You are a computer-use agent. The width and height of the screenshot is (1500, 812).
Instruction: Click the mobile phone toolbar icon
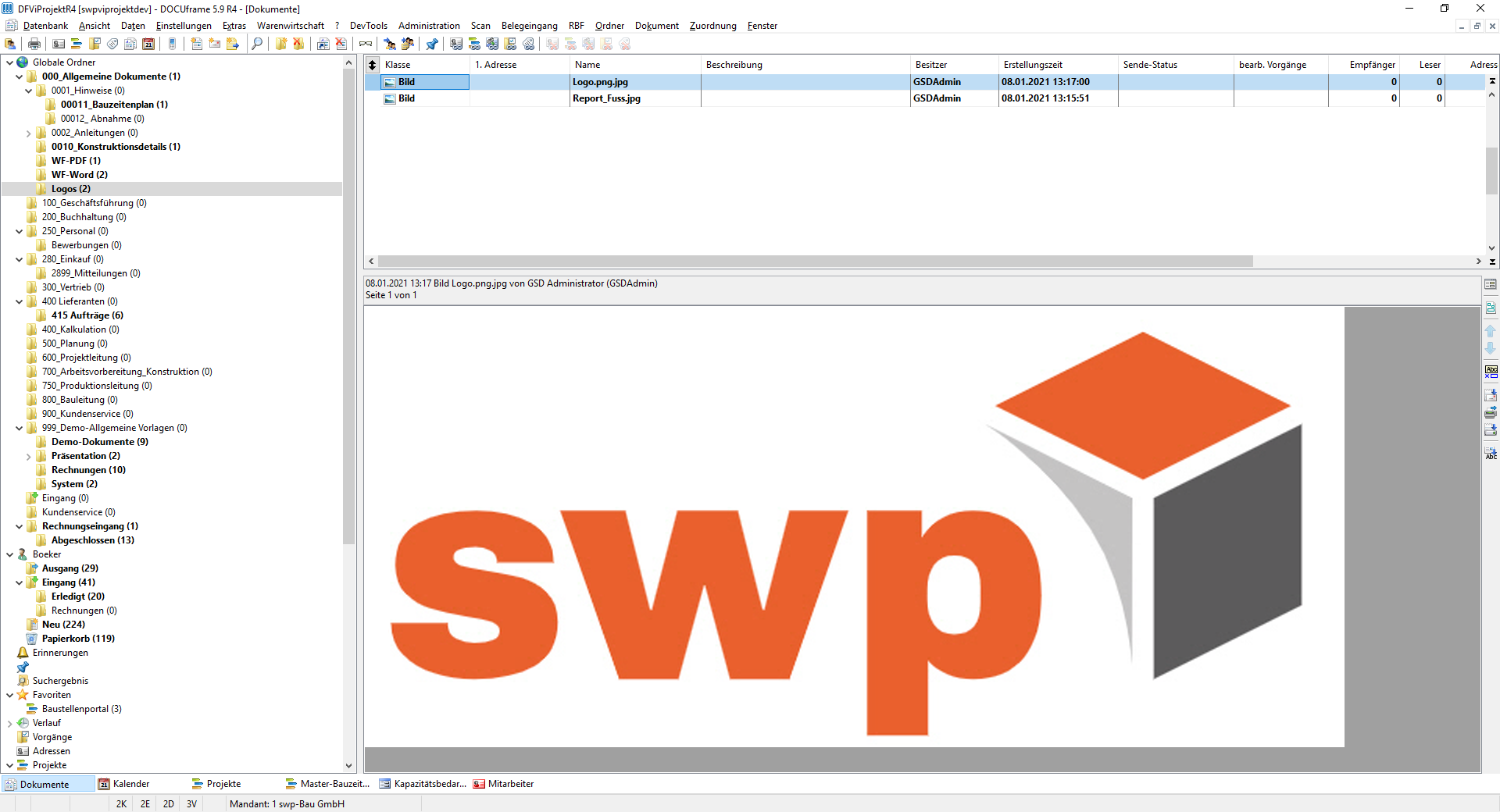click(172, 44)
